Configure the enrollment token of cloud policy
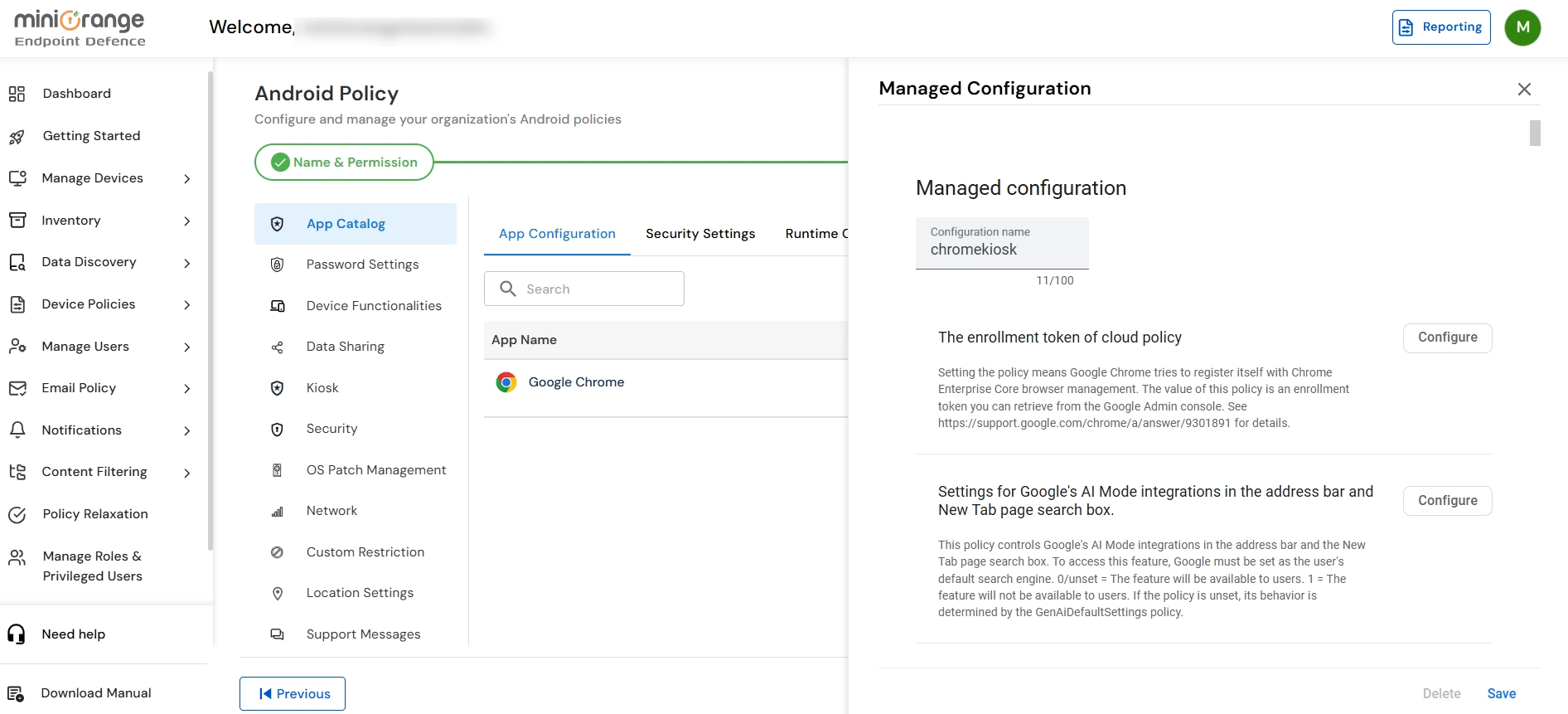1568x714 pixels. [x=1447, y=338]
